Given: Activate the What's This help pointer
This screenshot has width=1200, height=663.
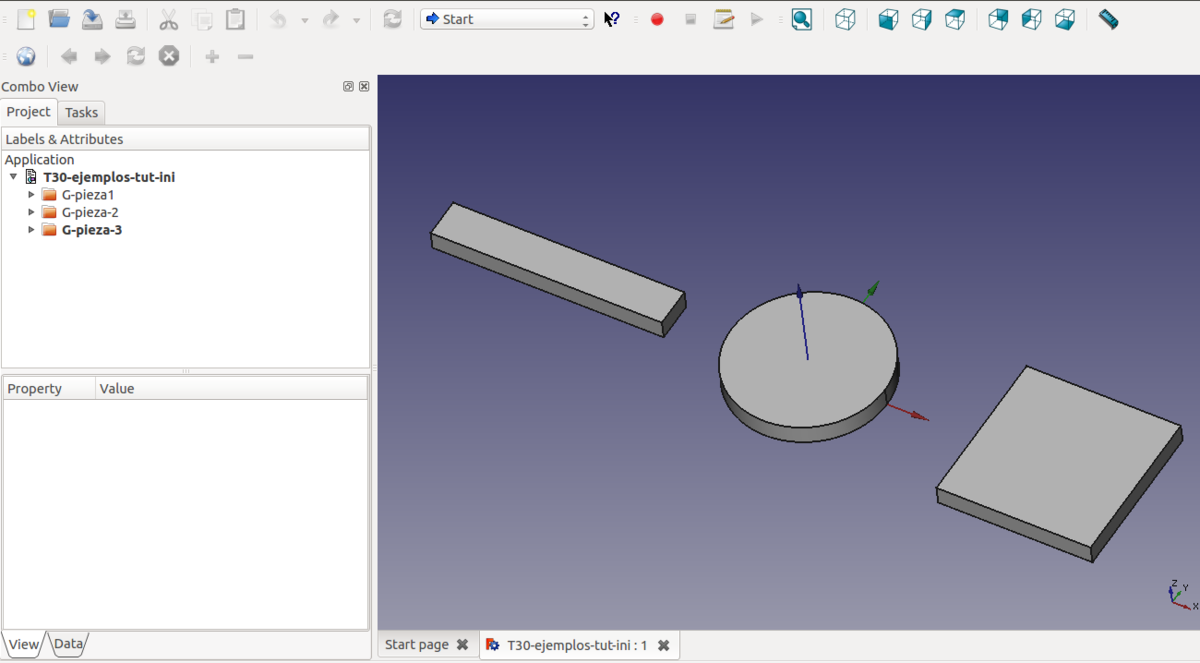Looking at the screenshot, I should [x=612, y=19].
